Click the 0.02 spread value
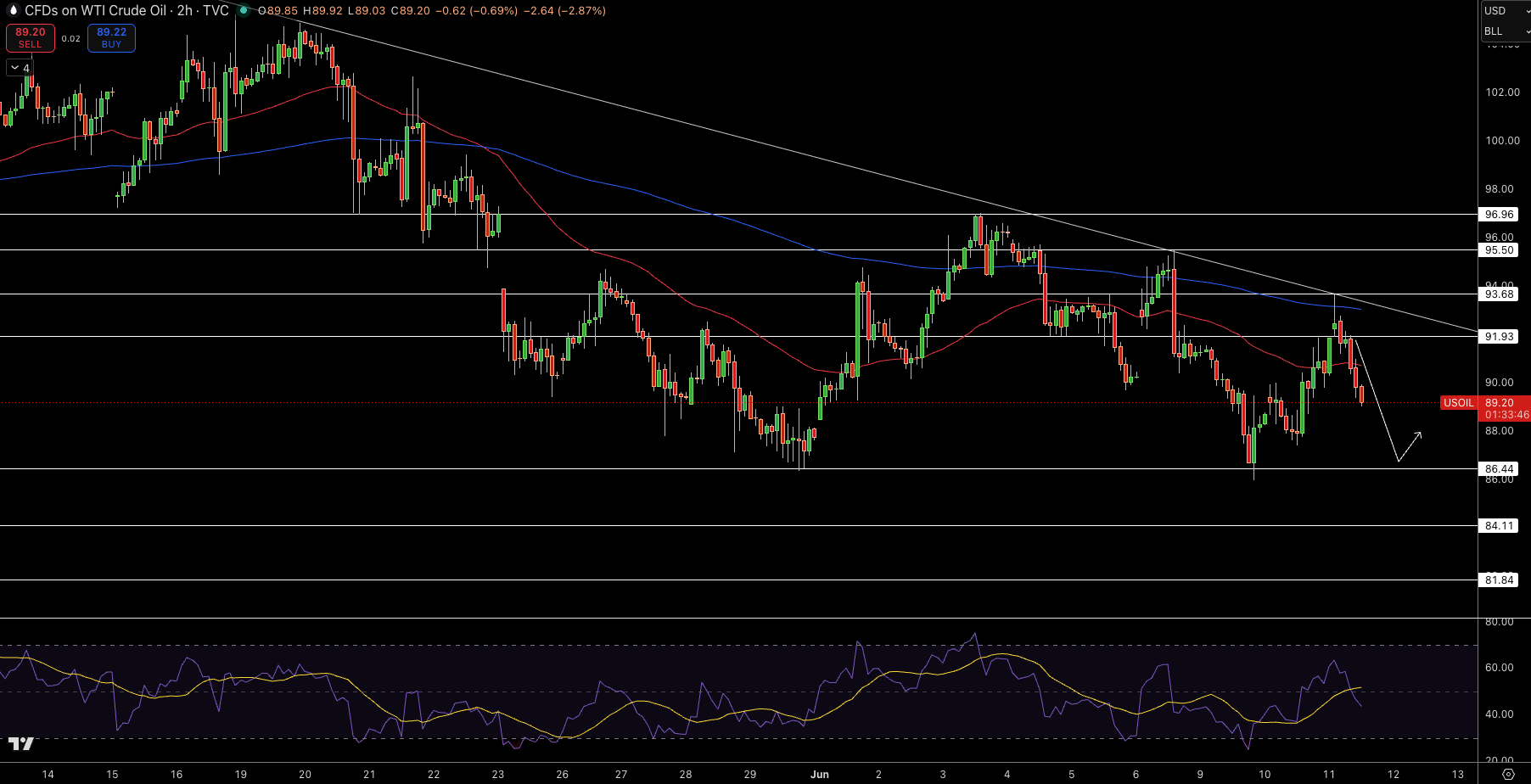1531x784 pixels. tap(71, 38)
